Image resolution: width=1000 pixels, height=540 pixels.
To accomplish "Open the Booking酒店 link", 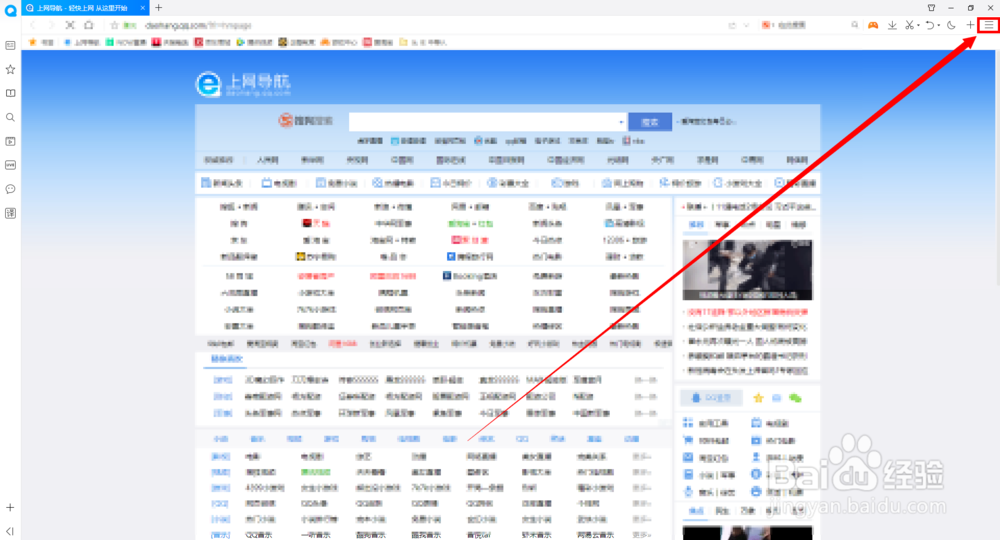I will (470, 276).
